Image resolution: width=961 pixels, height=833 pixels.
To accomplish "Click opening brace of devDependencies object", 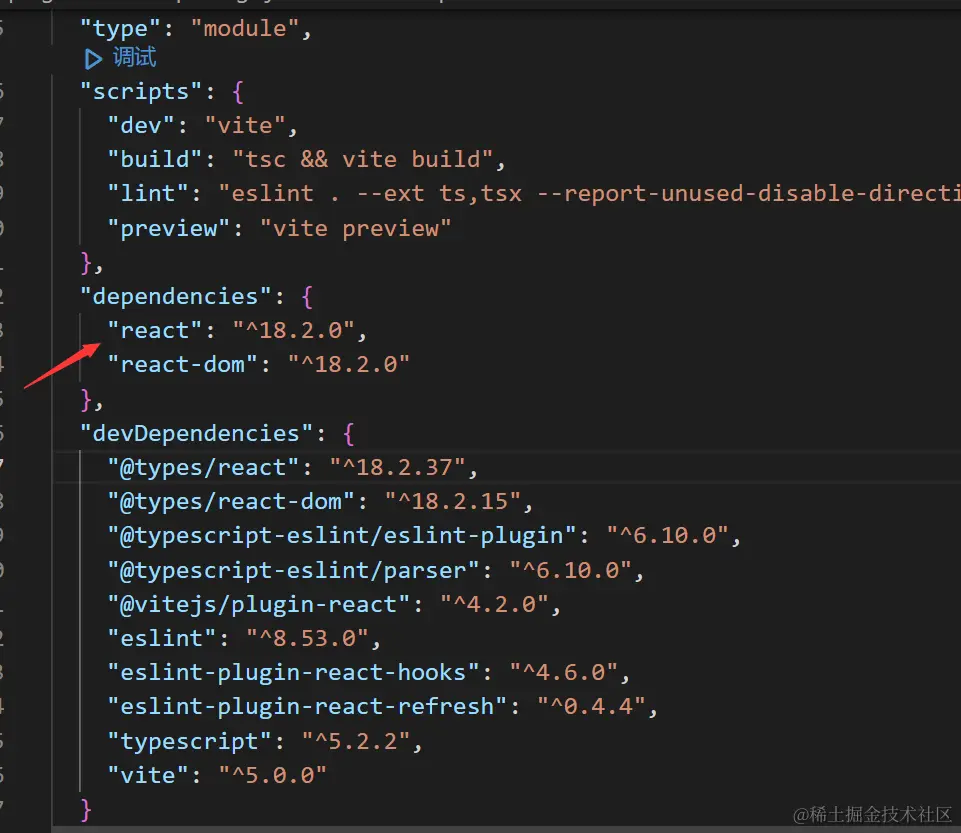I will 349,434.
